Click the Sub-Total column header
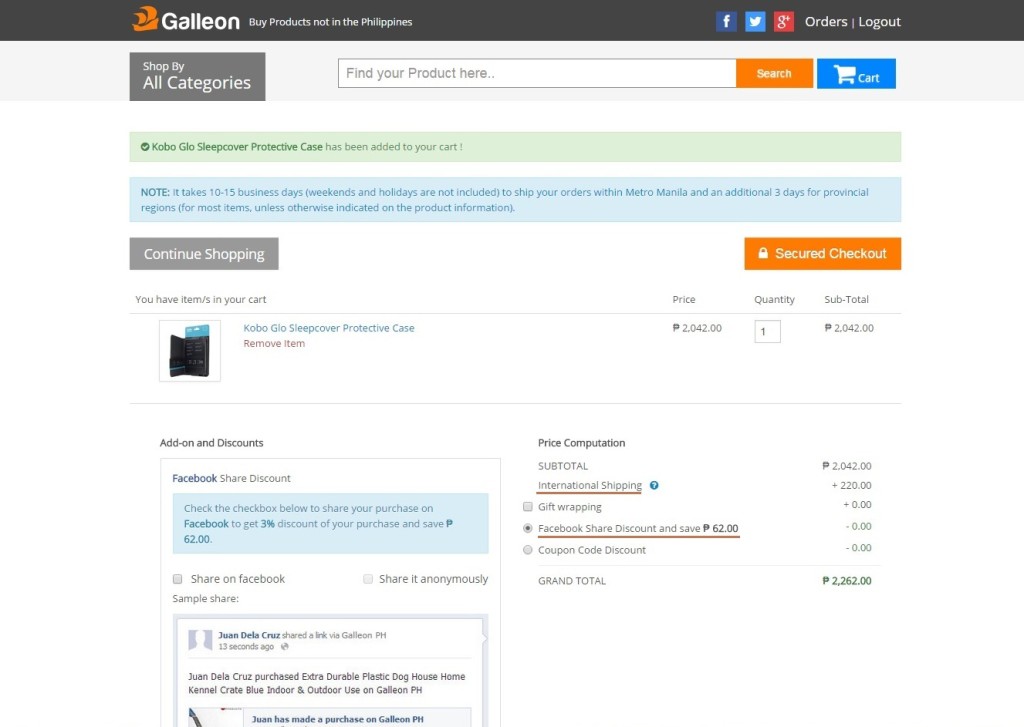The width and height of the screenshot is (1024, 727). pos(846,299)
